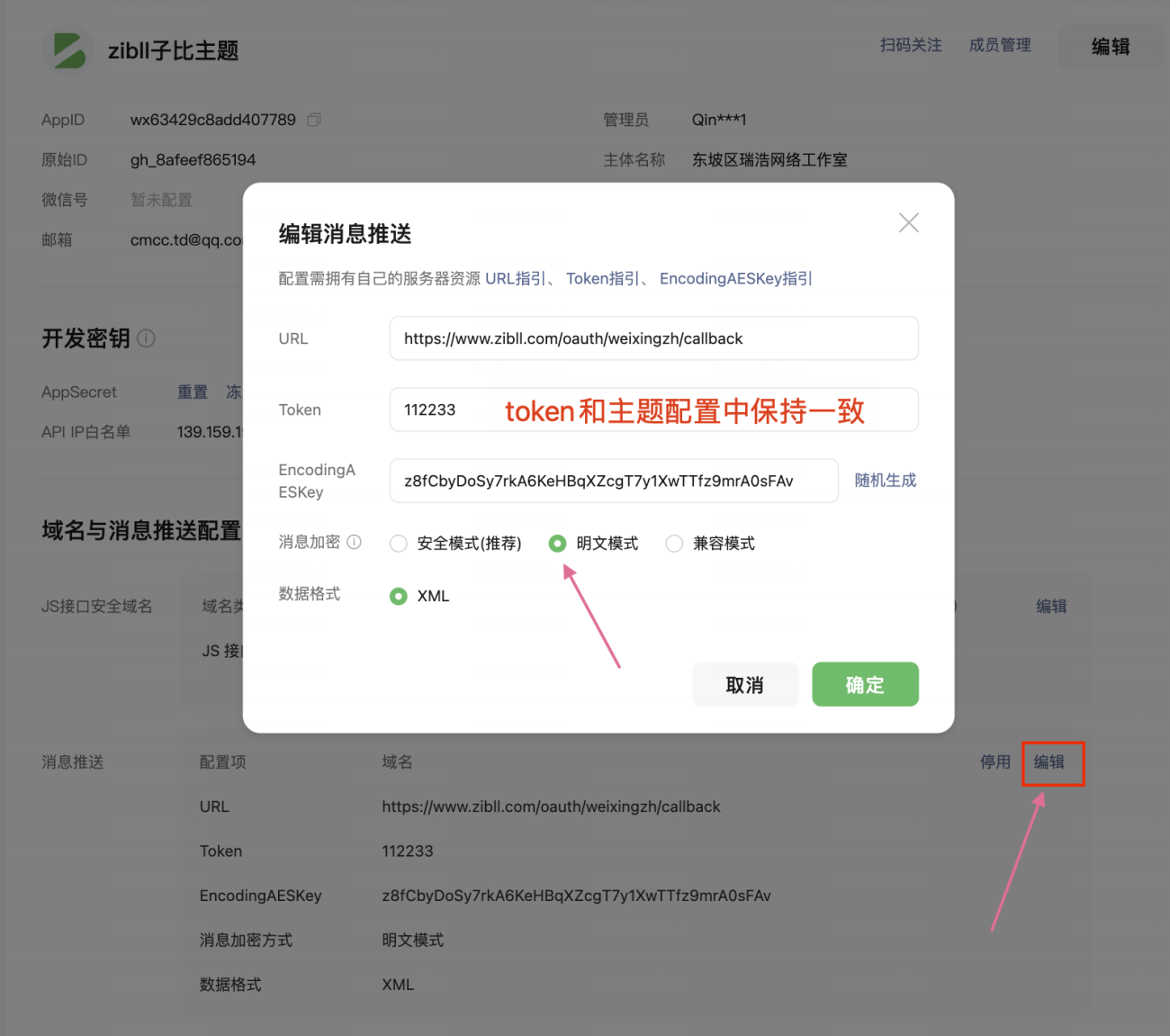Reset the AppSecret via 重置
The height and width of the screenshot is (1036, 1170).
coord(193,392)
